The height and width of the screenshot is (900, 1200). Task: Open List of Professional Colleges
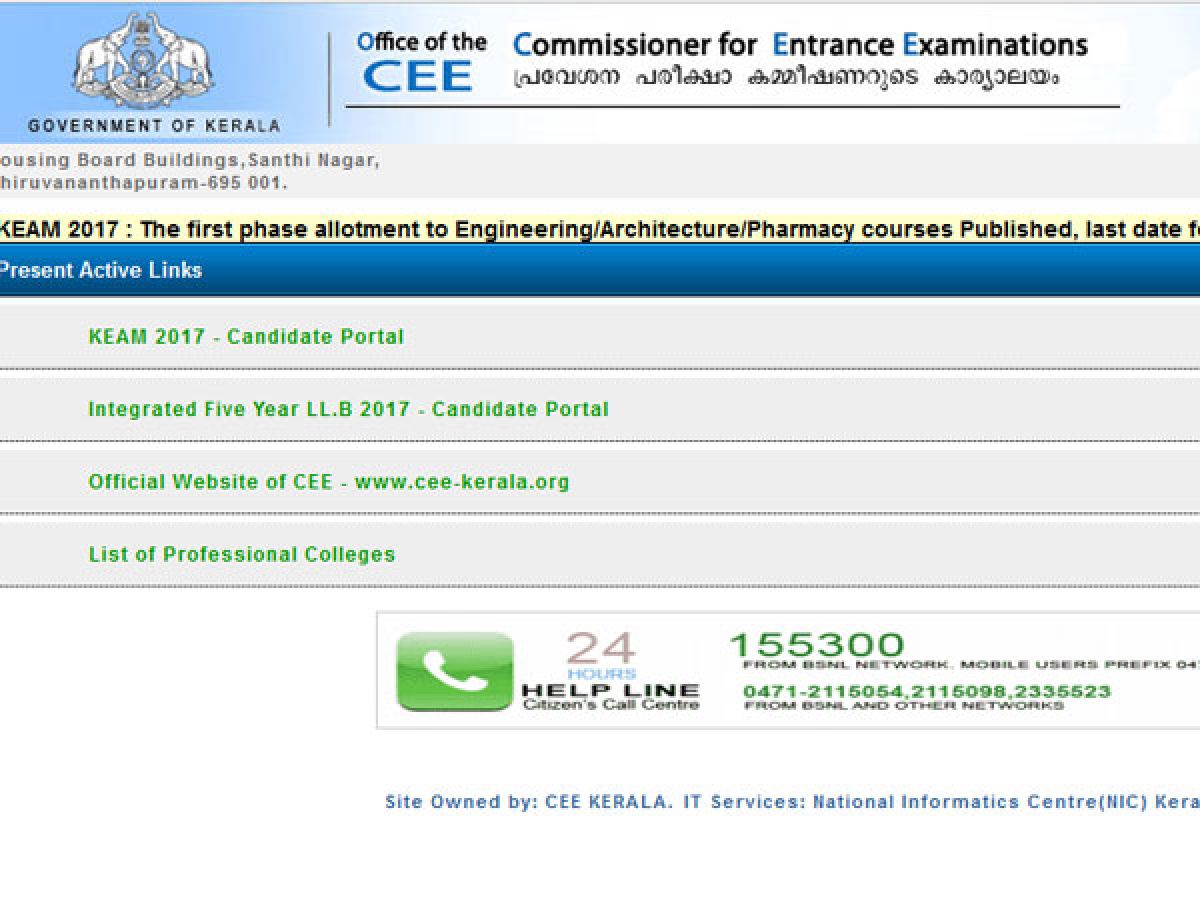click(x=242, y=554)
